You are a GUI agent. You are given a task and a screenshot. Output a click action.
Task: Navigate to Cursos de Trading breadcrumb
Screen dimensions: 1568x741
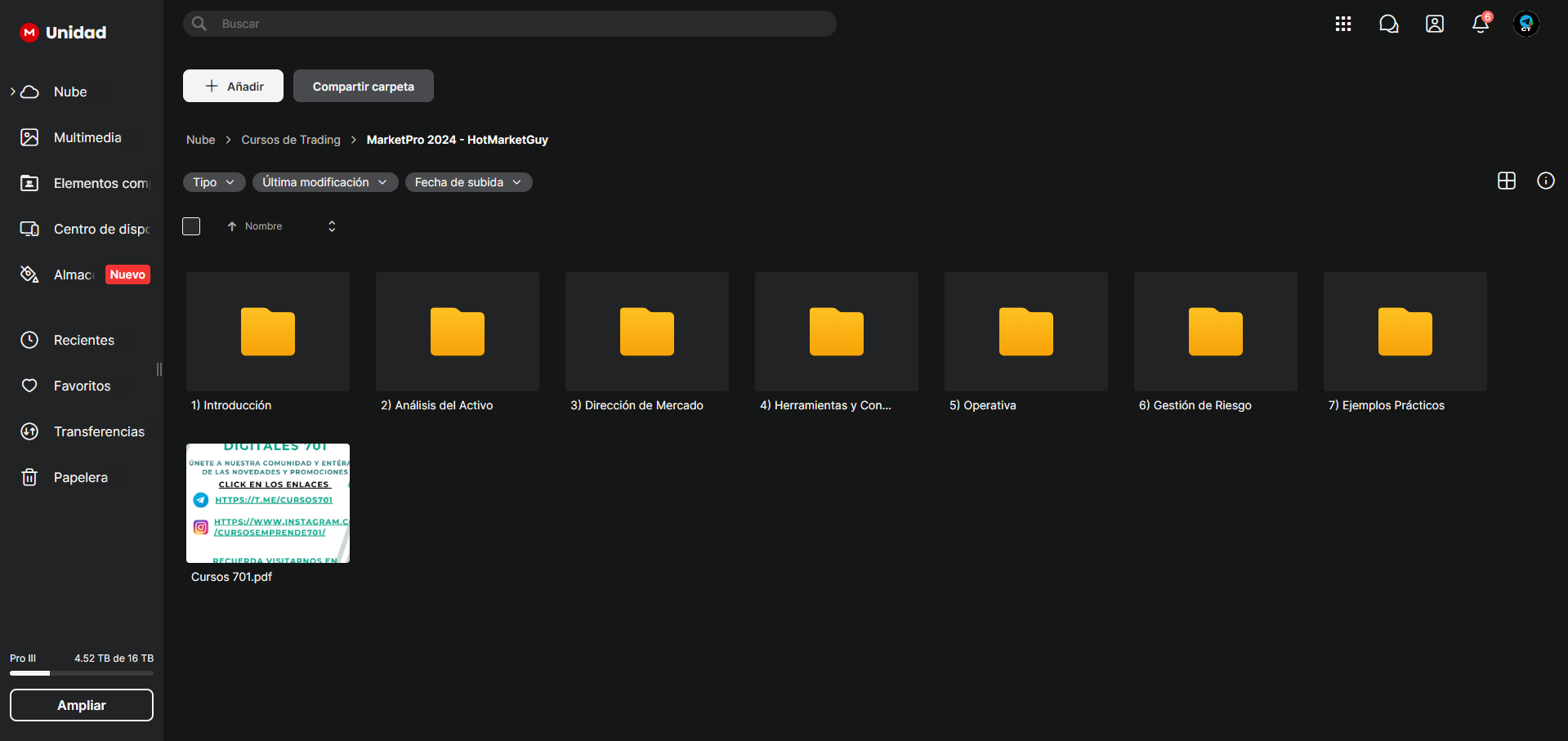click(x=291, y=140)
